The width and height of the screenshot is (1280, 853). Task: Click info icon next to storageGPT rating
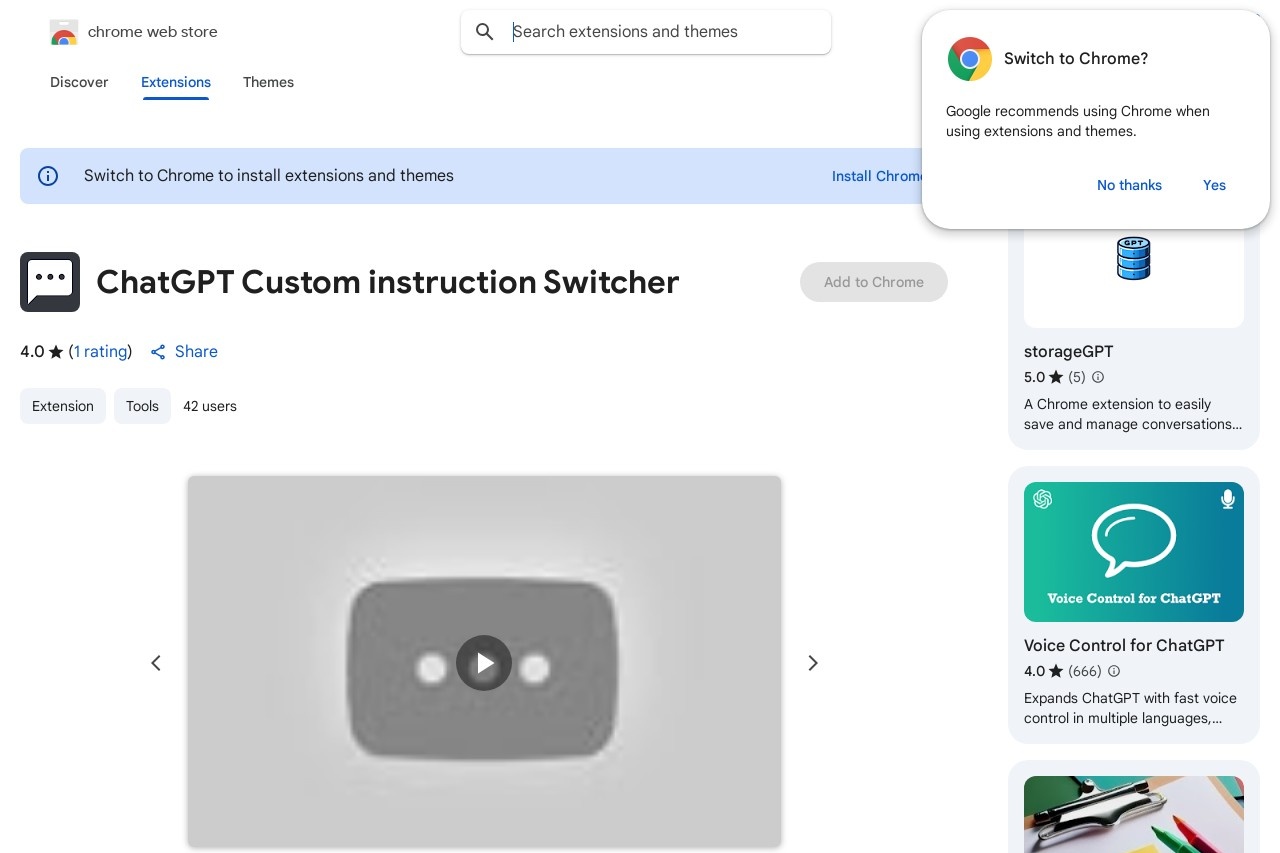(x=1098, y=377)
